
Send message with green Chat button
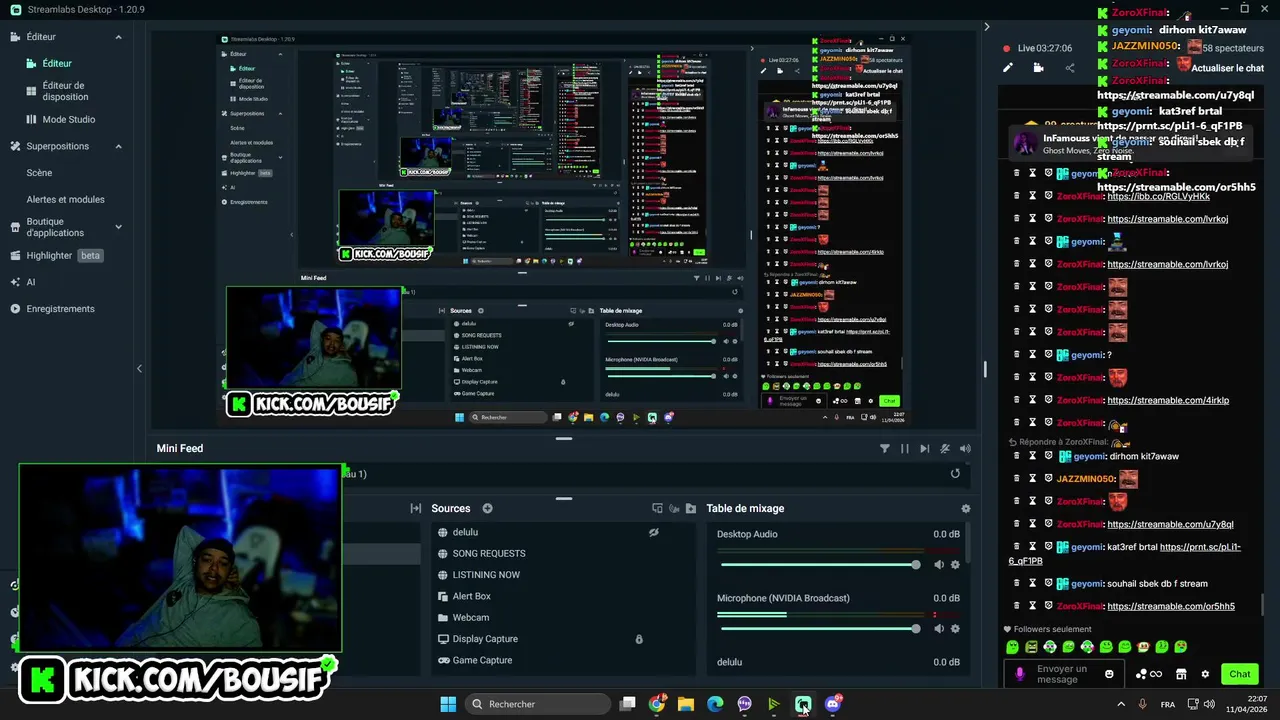pyautogui.click(x=1240, y=674)
